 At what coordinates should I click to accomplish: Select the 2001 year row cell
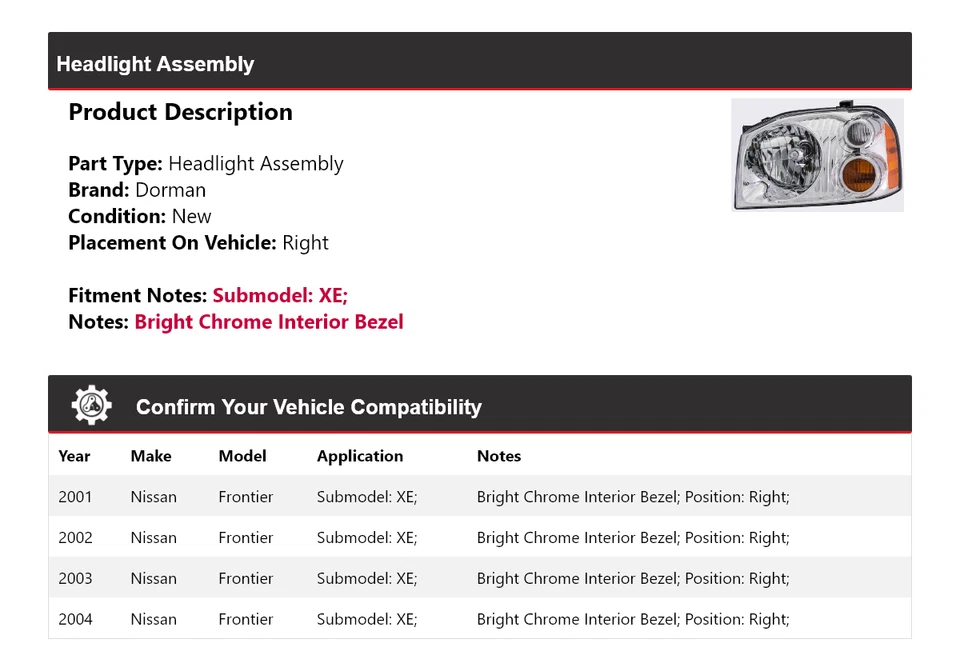(75, 497)
